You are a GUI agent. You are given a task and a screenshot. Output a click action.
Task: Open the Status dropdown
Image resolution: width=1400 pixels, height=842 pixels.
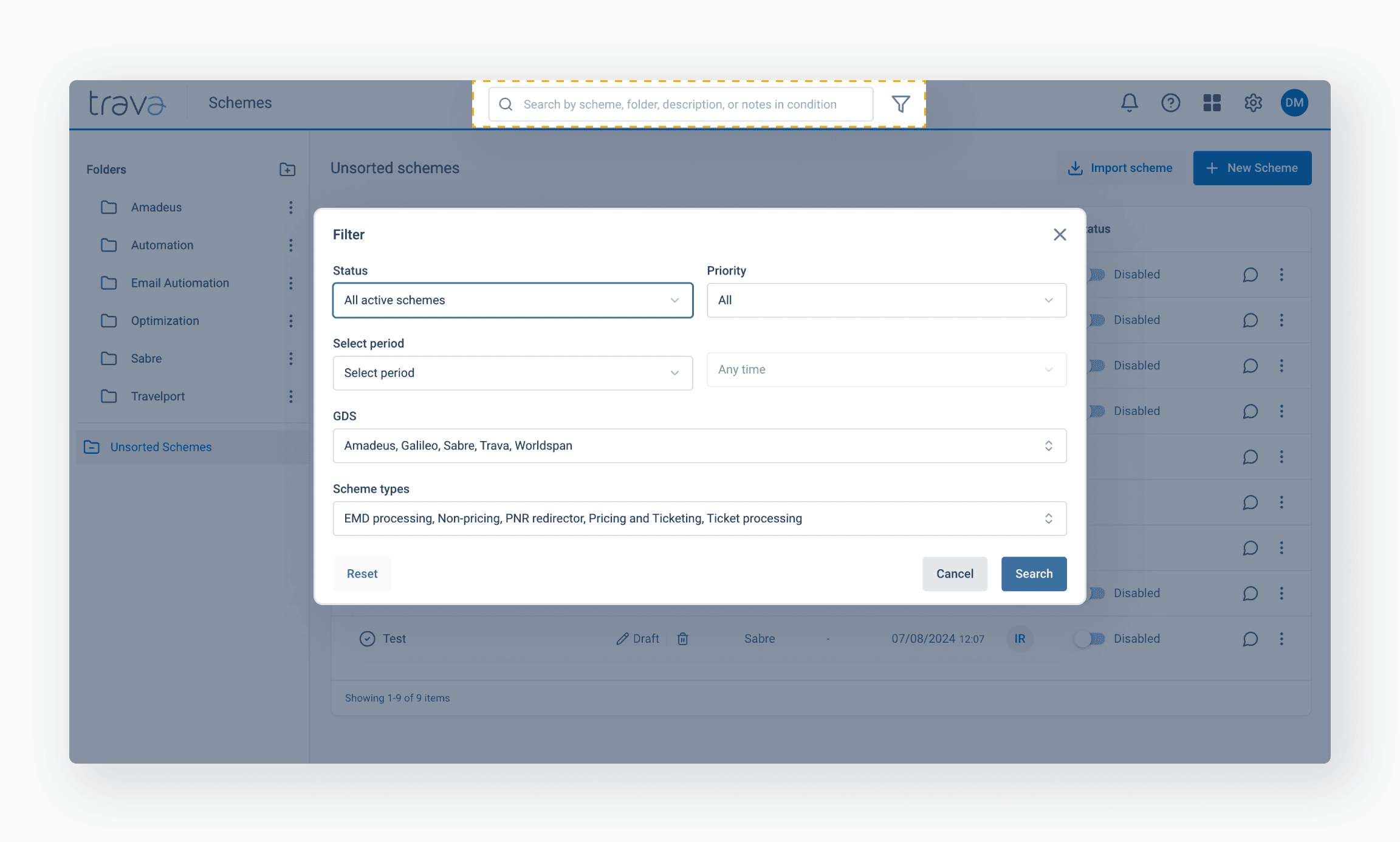(512, 300)
